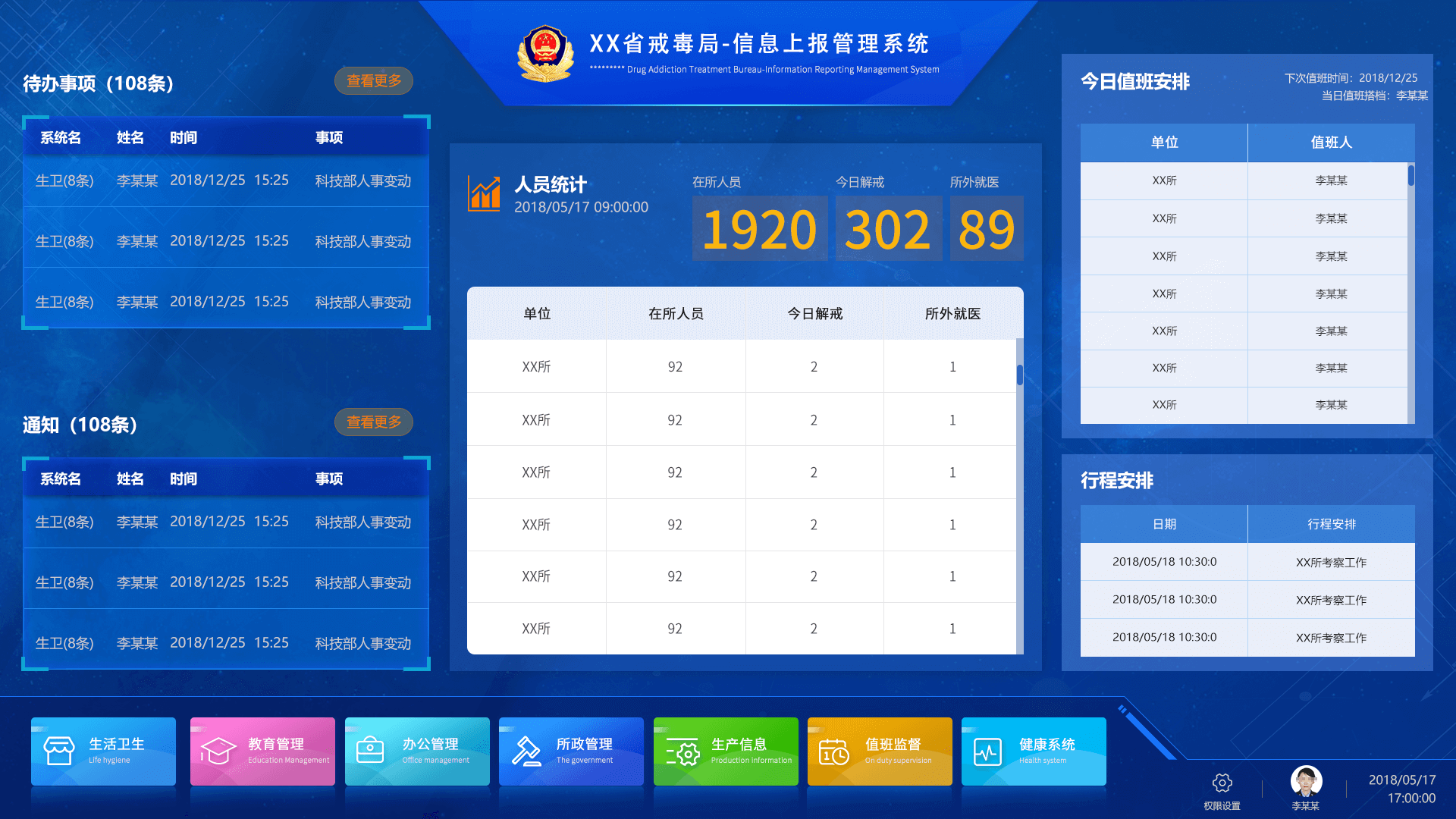The height and width of the screenshot is (819, 1456).
Task: Open the 生产信息 production gear icon
Action: click(x=682, y=751)
